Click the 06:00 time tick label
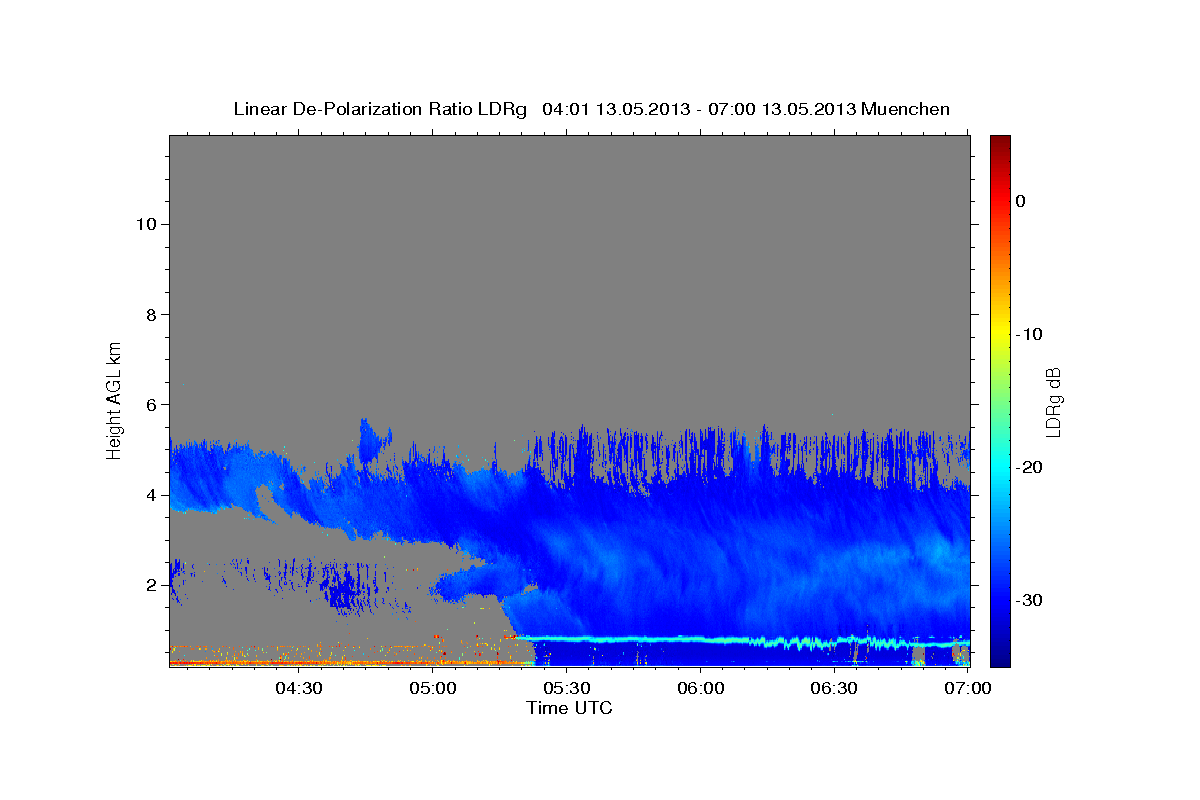 700,688
